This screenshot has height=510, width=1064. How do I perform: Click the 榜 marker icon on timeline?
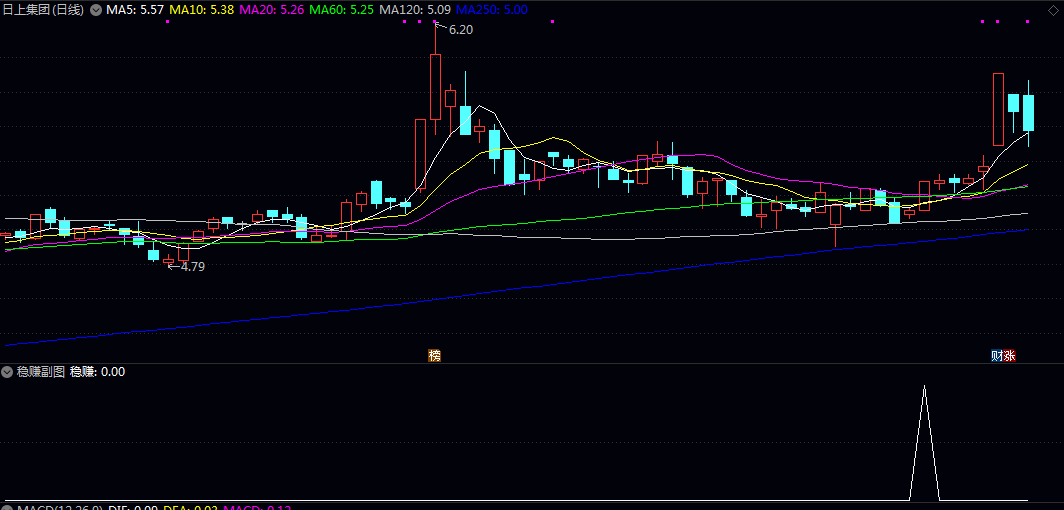tap(434, 355)
